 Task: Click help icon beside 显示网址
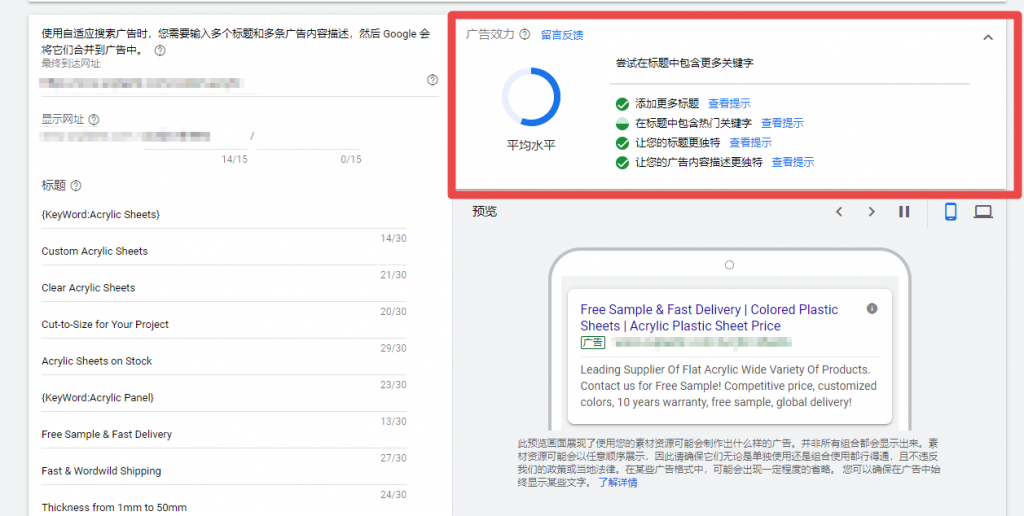click(94, 120)
